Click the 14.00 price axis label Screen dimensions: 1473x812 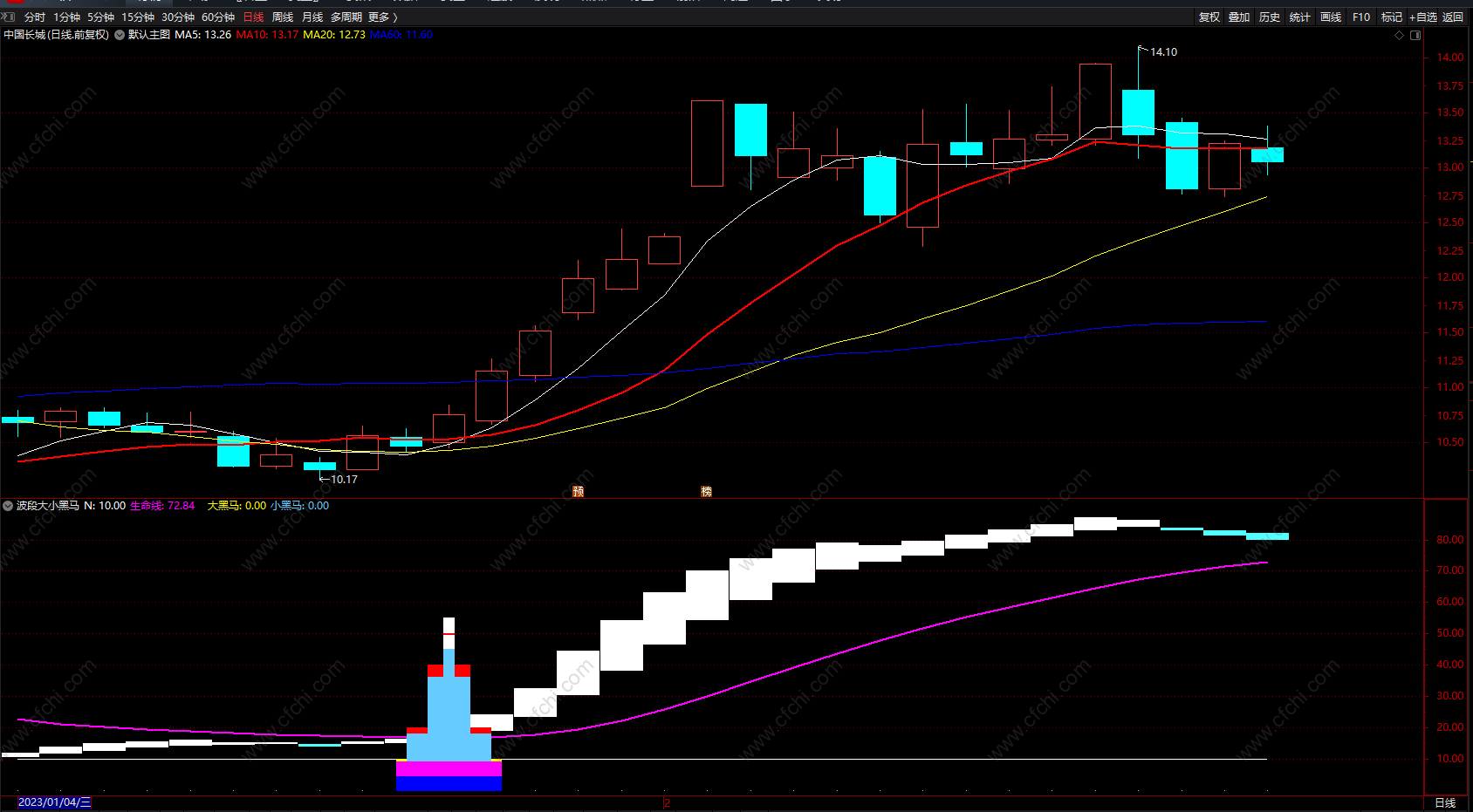[x=1450, y=58]
